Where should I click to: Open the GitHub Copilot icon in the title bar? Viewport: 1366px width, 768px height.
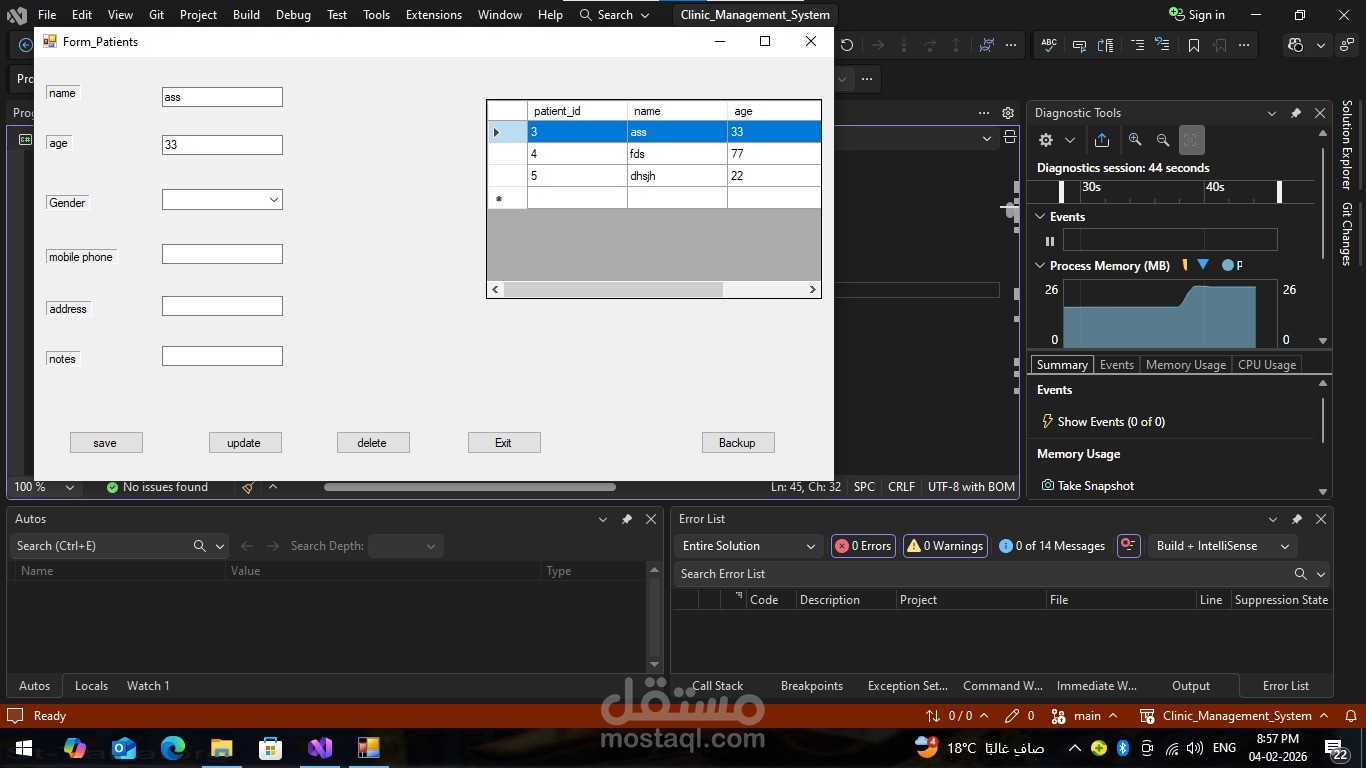pos(1297,45)
